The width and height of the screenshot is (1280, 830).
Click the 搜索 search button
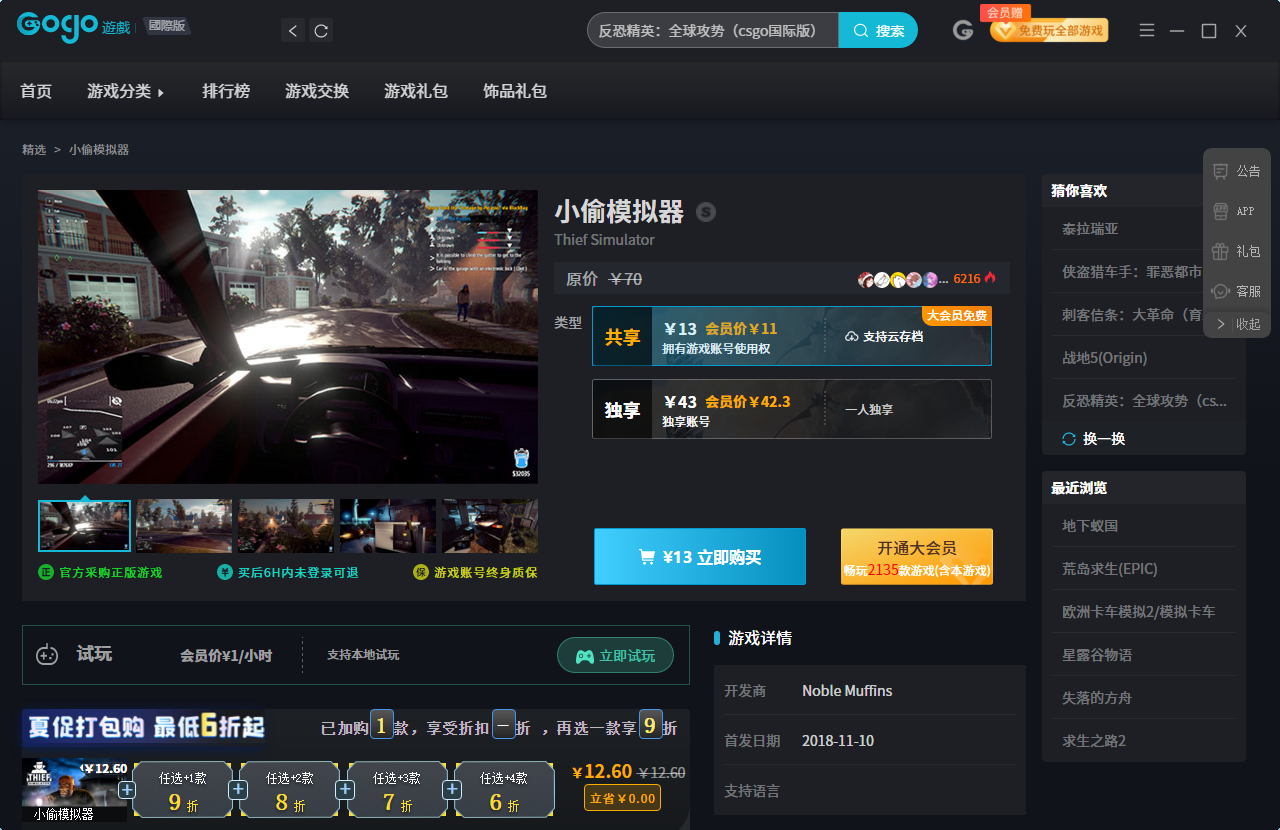[878, 30]
